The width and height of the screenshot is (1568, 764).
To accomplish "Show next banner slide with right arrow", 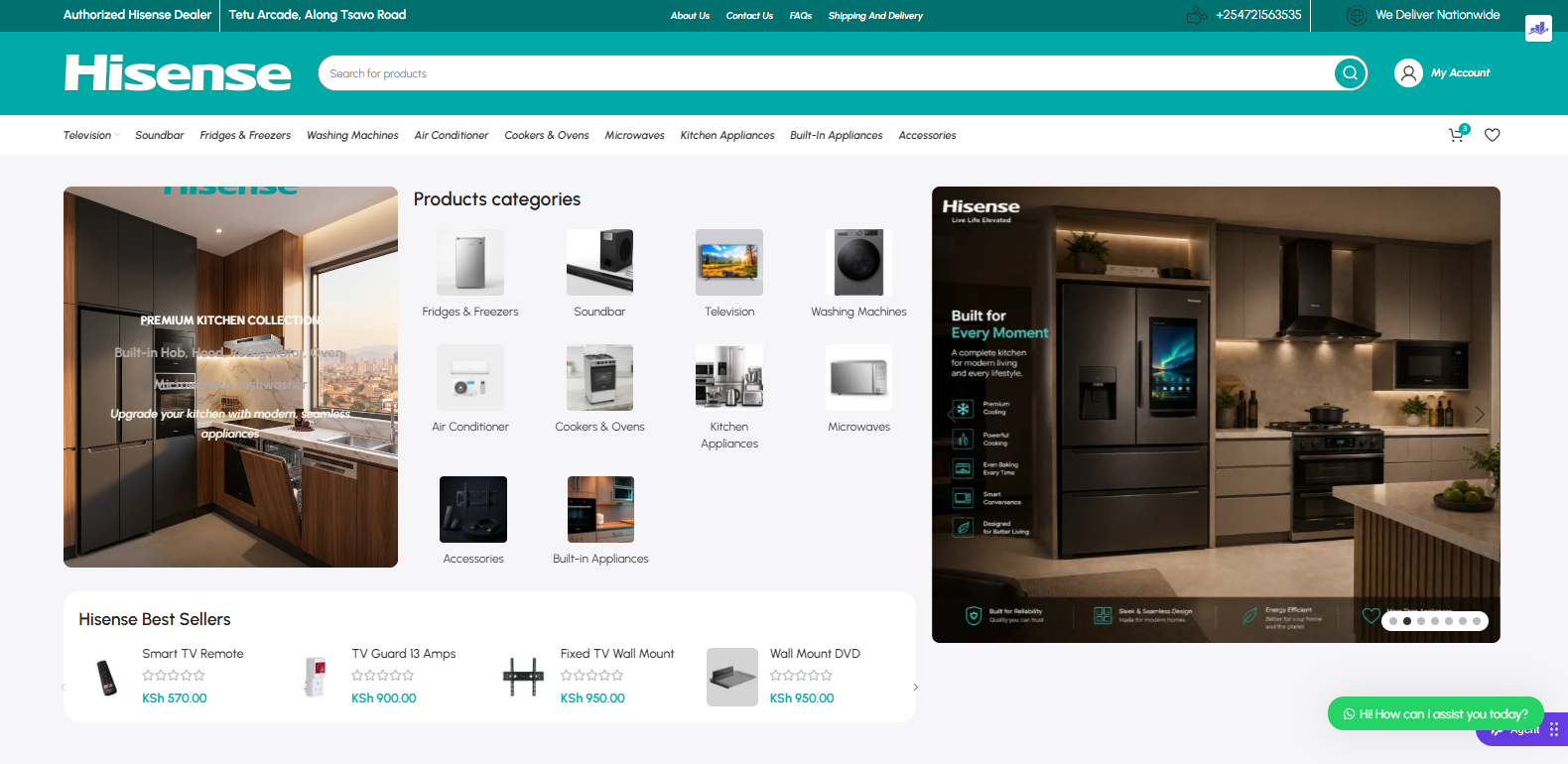I will 1480,415.
